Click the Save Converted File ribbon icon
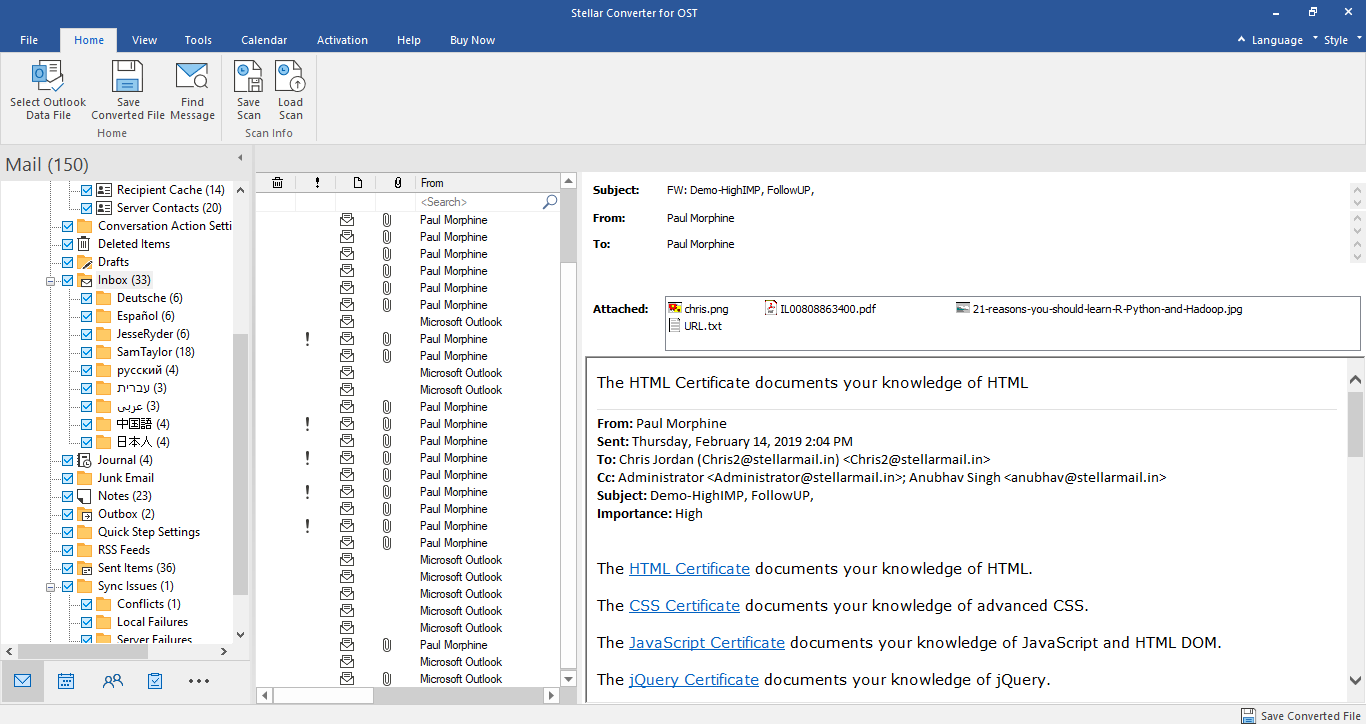 pos(128,78)
